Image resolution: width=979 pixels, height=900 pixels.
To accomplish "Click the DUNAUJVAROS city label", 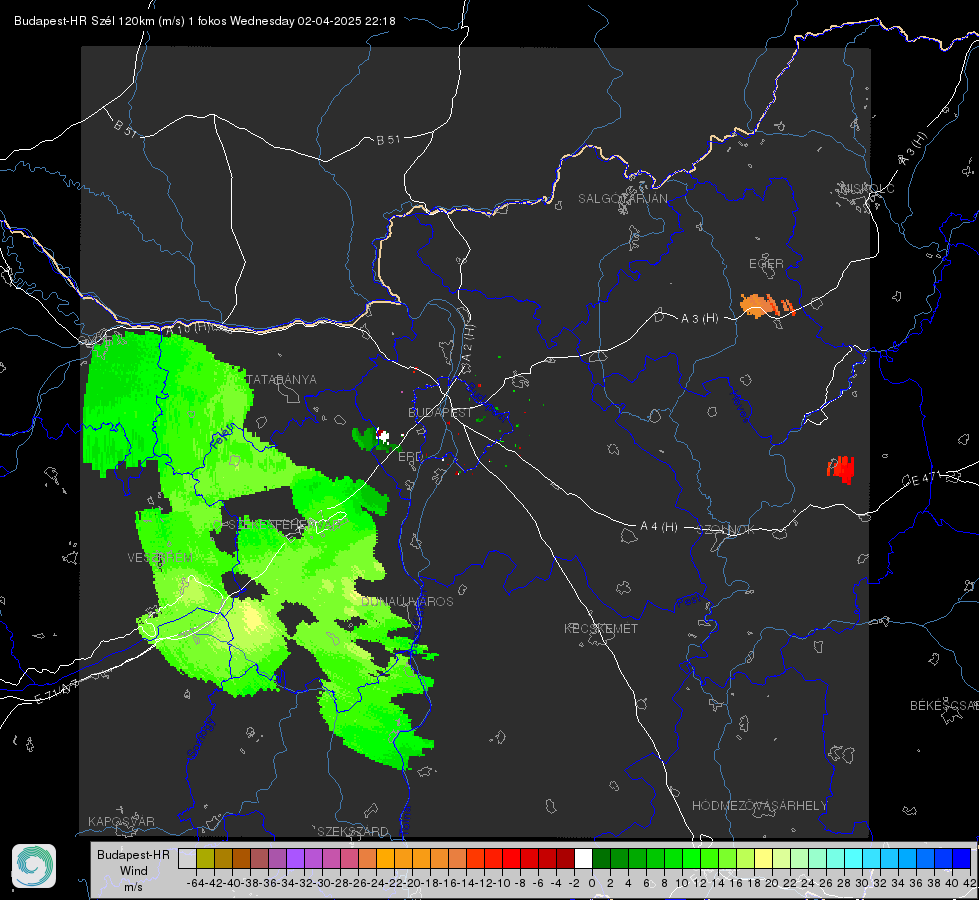I will click(x=407, y=601).
